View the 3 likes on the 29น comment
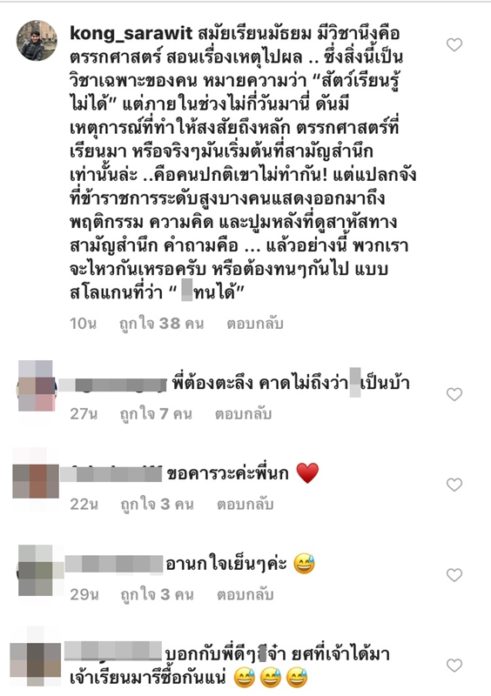This screenshot has width=491, height=696. [157, 595]
